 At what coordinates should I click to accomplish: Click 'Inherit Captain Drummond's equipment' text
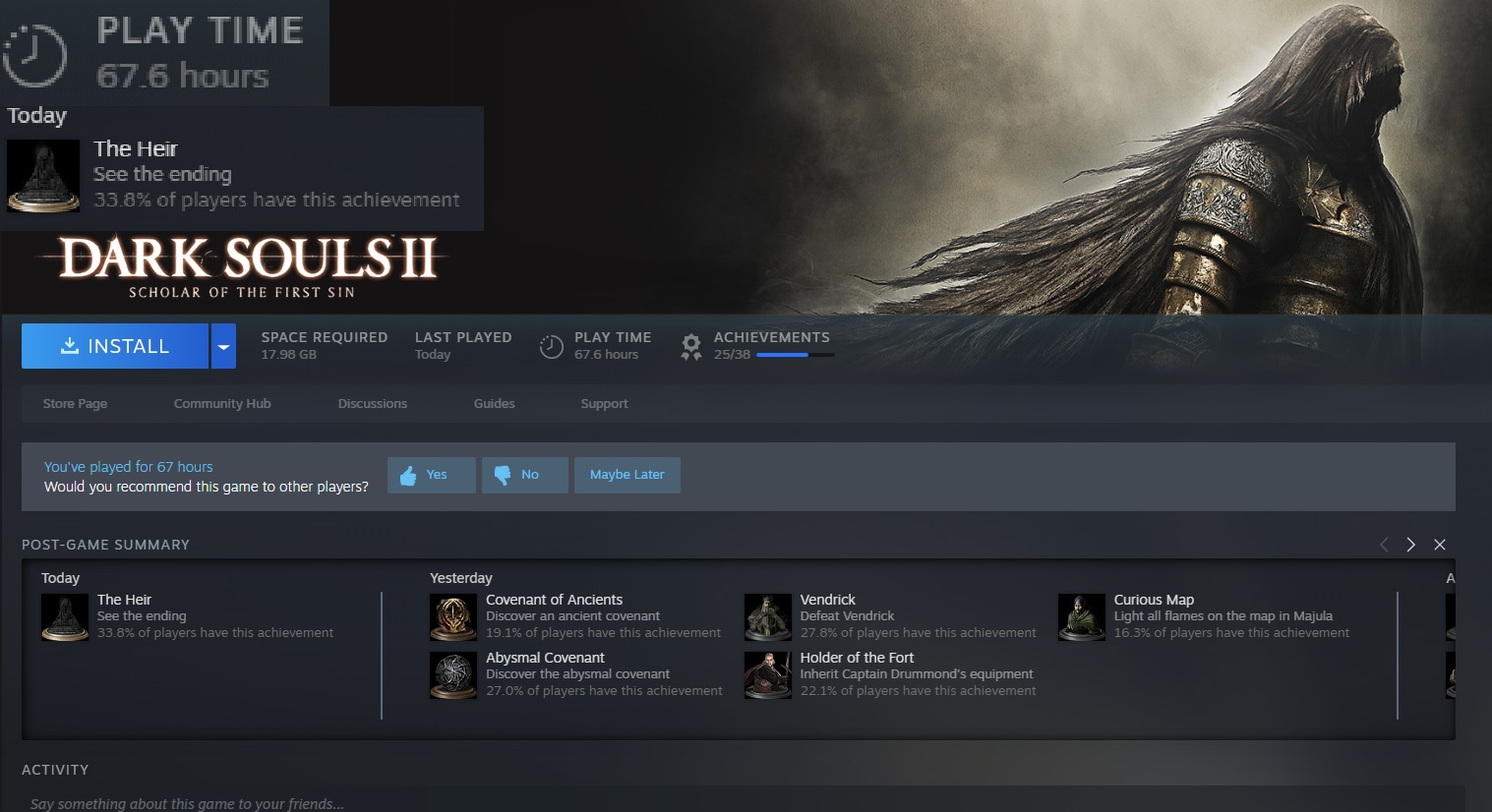coord(917,674)
